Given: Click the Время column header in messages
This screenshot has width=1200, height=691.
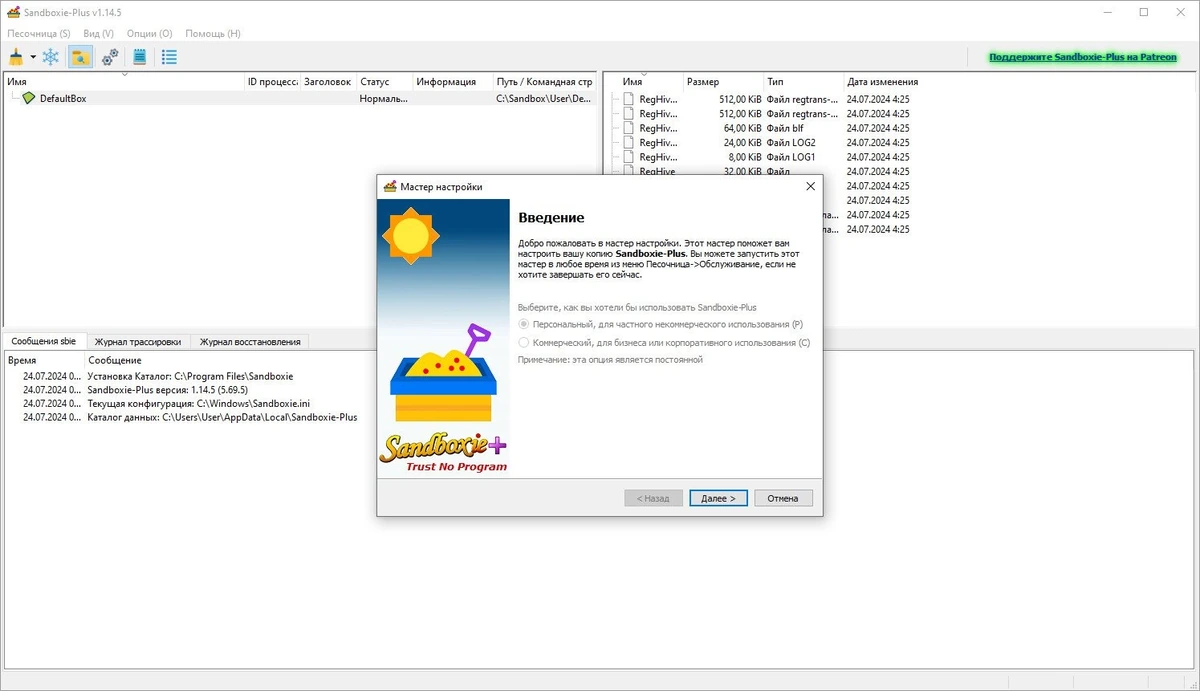Looking at the screenshot, I should 44,360.
